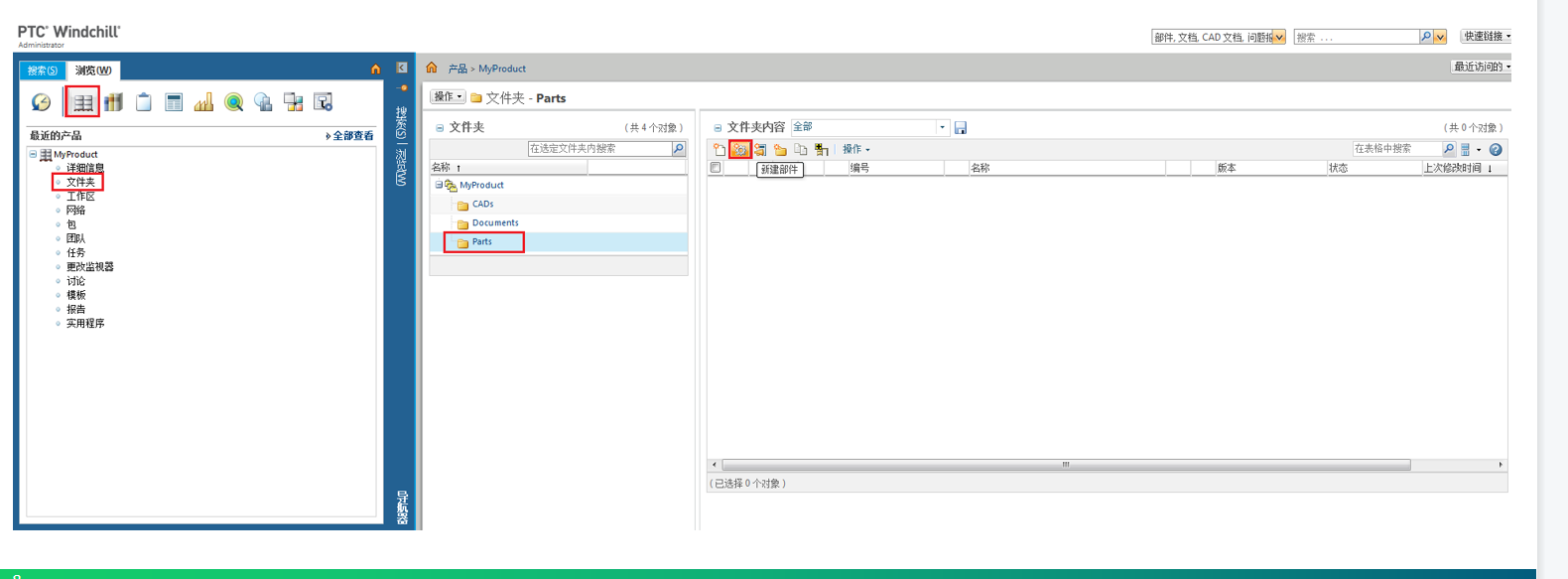The width and height of the screenshot is (1568, 579).
Task: Open the orange dropdown next to search
Action: point(1440,37)
